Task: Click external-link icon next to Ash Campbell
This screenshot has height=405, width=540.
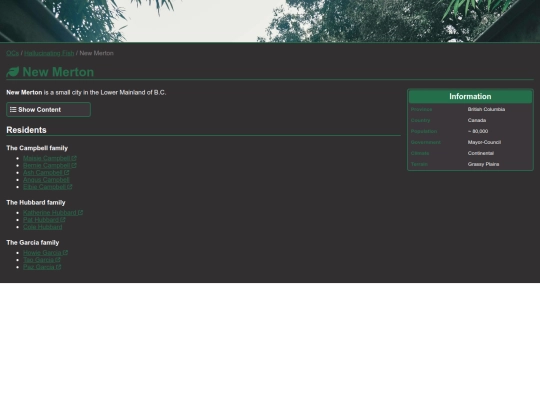Action: pos(66,173)
